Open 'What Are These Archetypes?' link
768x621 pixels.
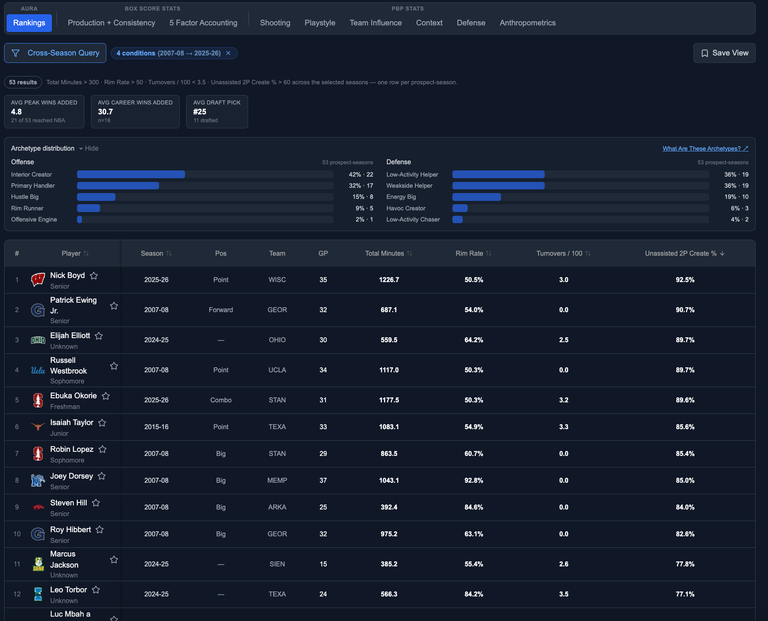coord(705,148)
